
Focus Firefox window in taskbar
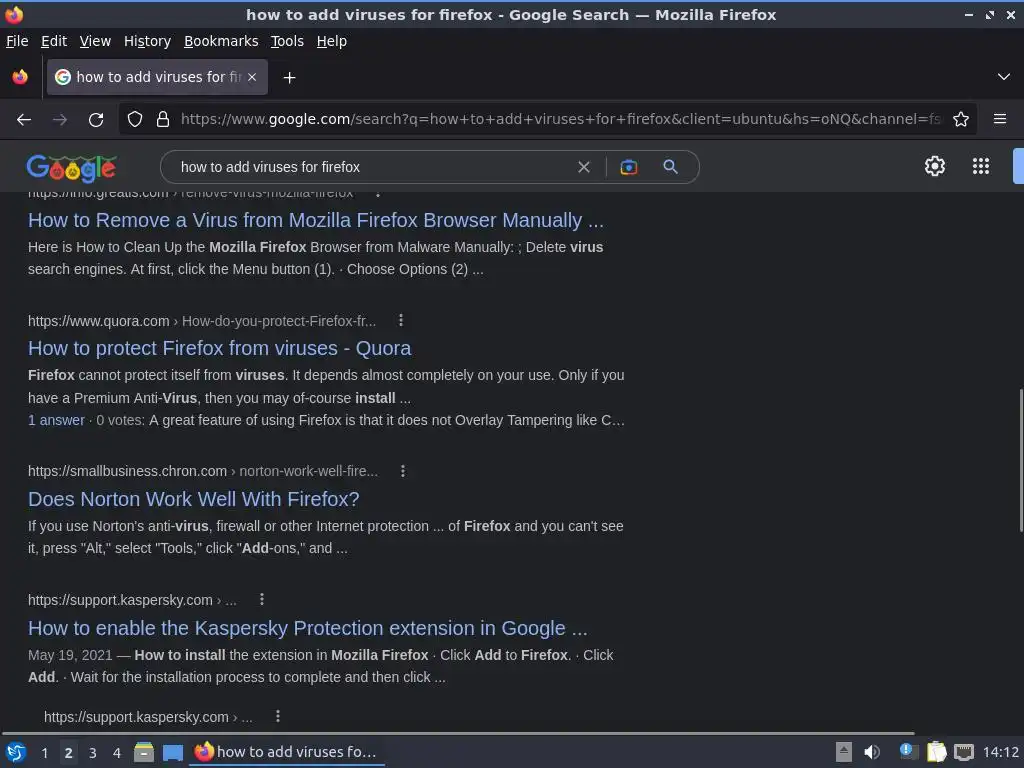(287, 752)
